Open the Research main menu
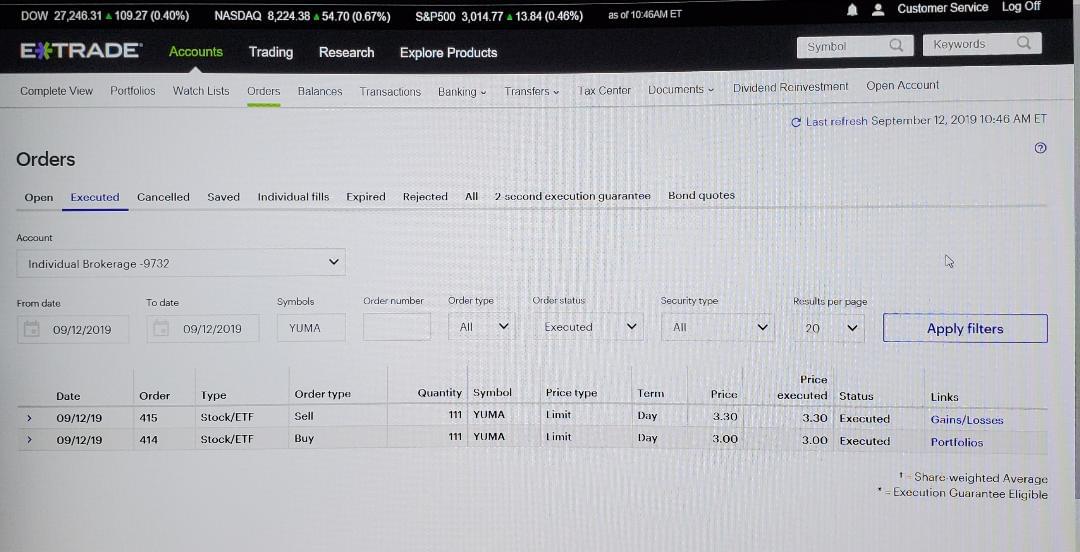The image size is (1080, 552). [x=346, y=52]
